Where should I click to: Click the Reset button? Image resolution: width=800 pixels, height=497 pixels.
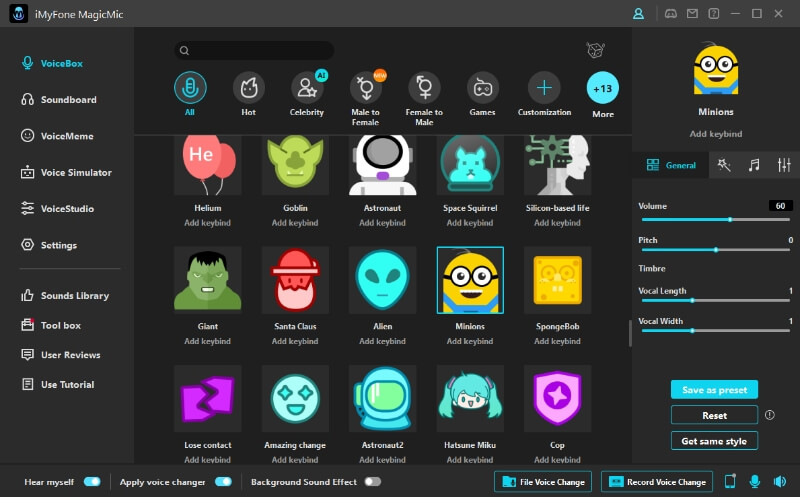(x=714, y=415)
